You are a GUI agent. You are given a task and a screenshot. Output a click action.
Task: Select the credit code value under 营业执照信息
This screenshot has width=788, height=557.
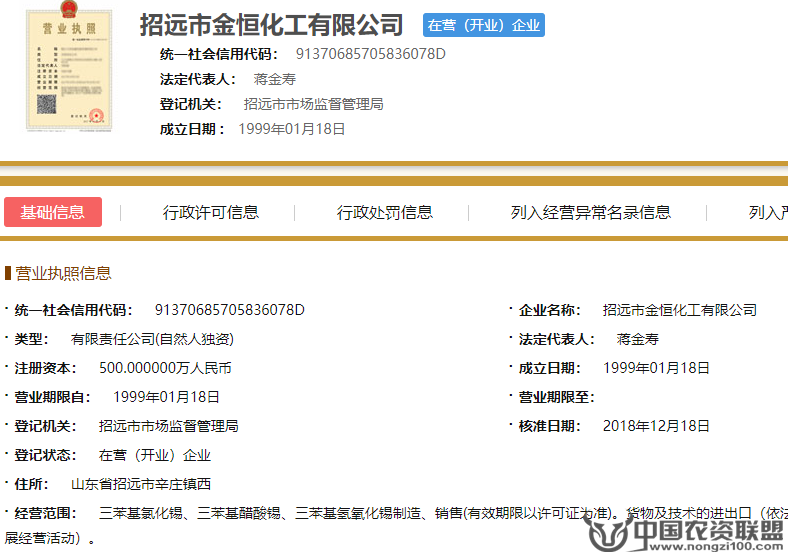[x=230, y=310]
